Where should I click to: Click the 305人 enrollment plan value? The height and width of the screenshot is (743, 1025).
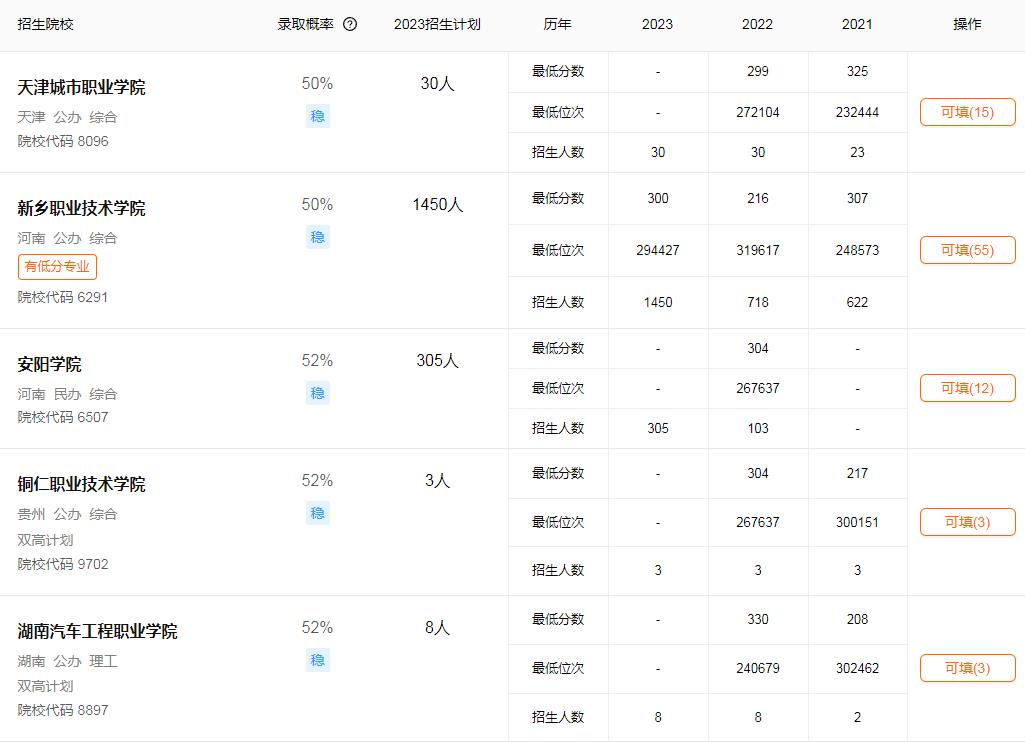tap(437, 361)
